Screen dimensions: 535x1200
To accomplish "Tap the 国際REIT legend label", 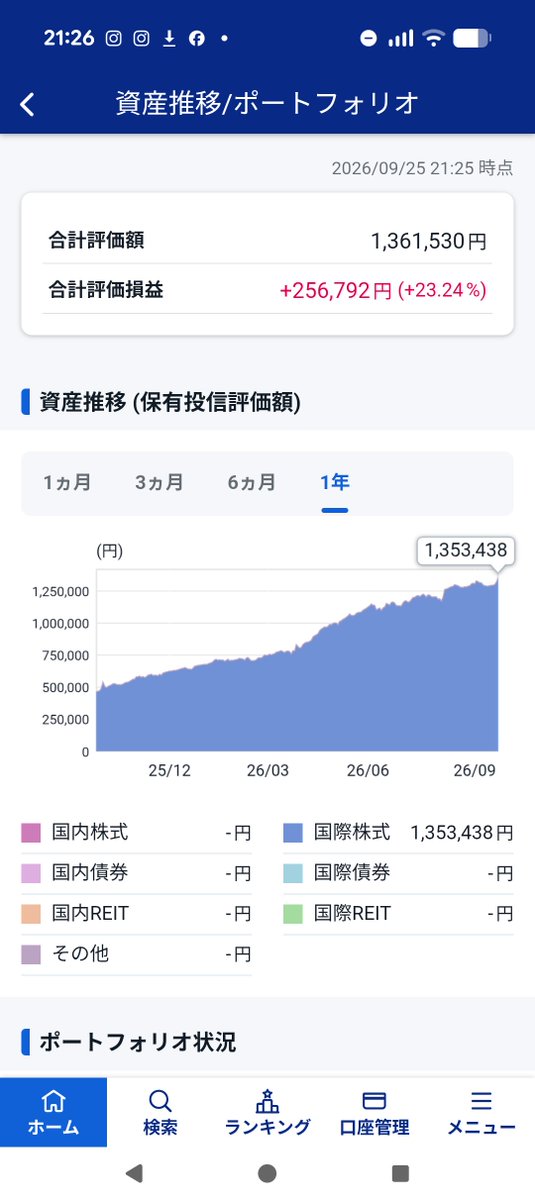I will pos(352,913).
